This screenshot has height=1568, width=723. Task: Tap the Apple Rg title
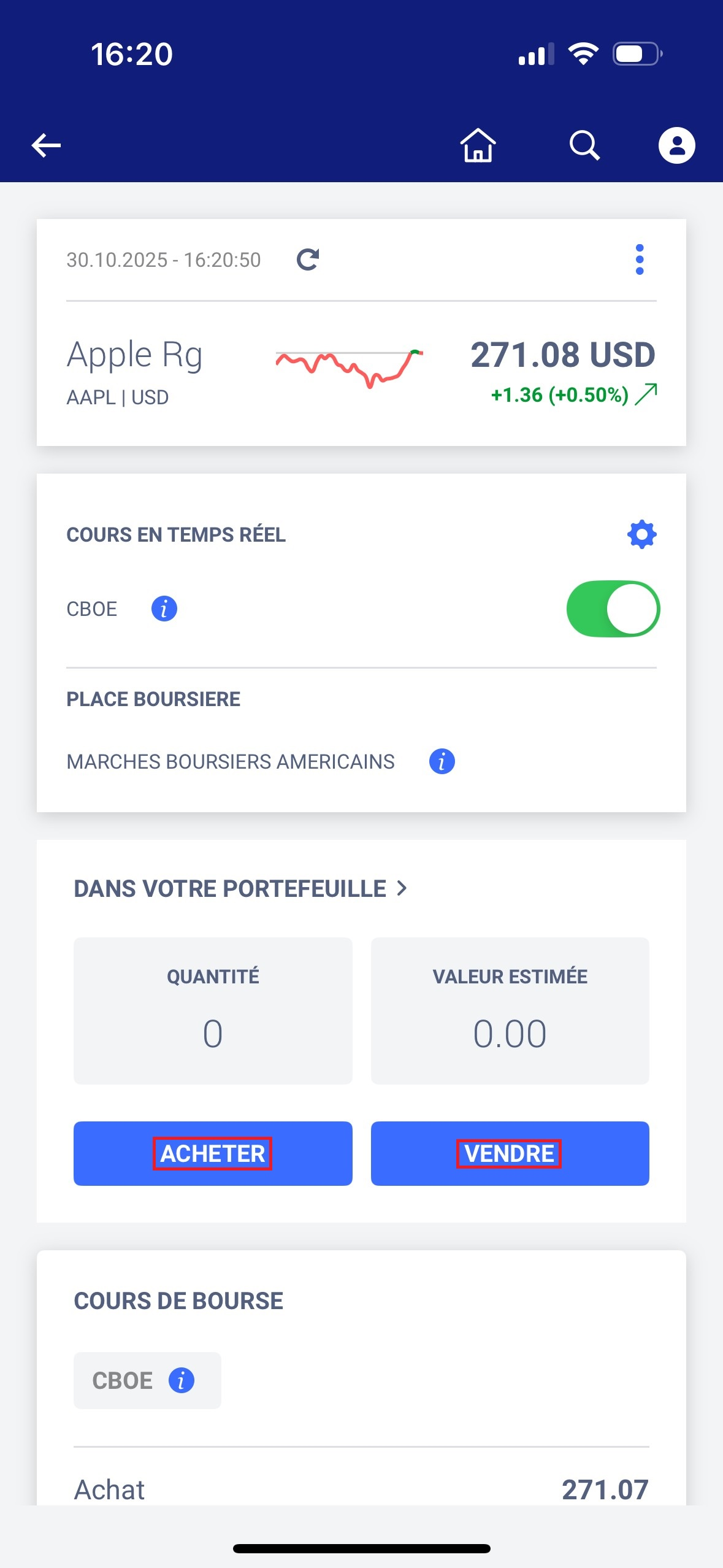[x=134, y=355]
